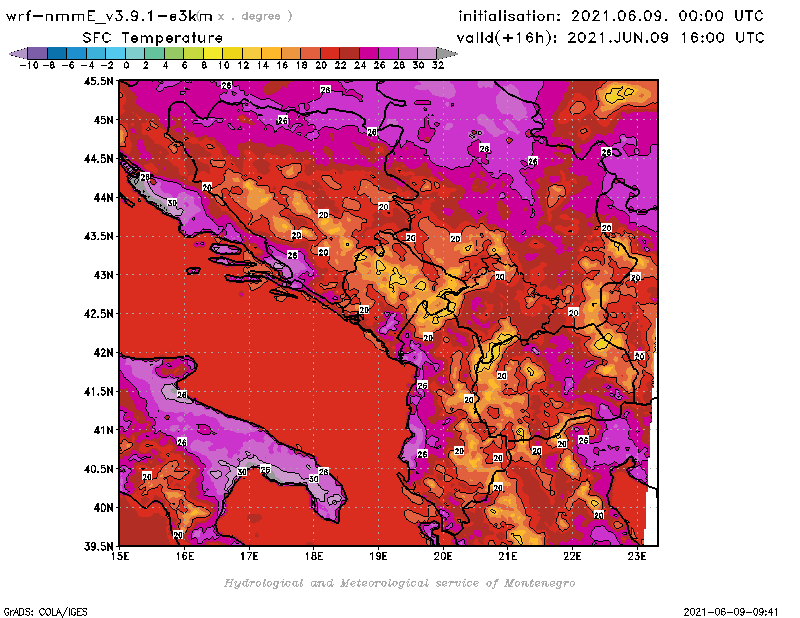Click the orange swatch between 14 and 16

click(271, 53)
